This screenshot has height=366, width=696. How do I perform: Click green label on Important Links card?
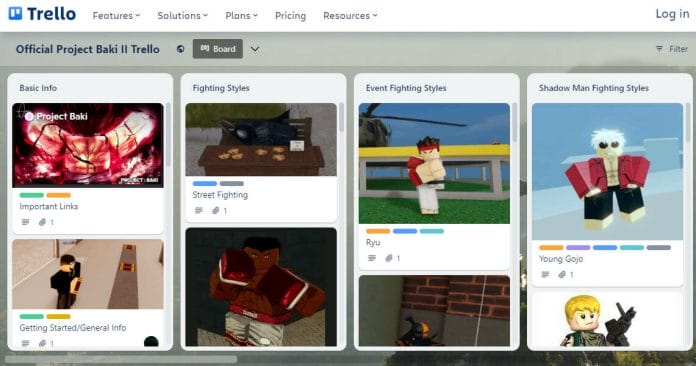(x=32, y=195)
